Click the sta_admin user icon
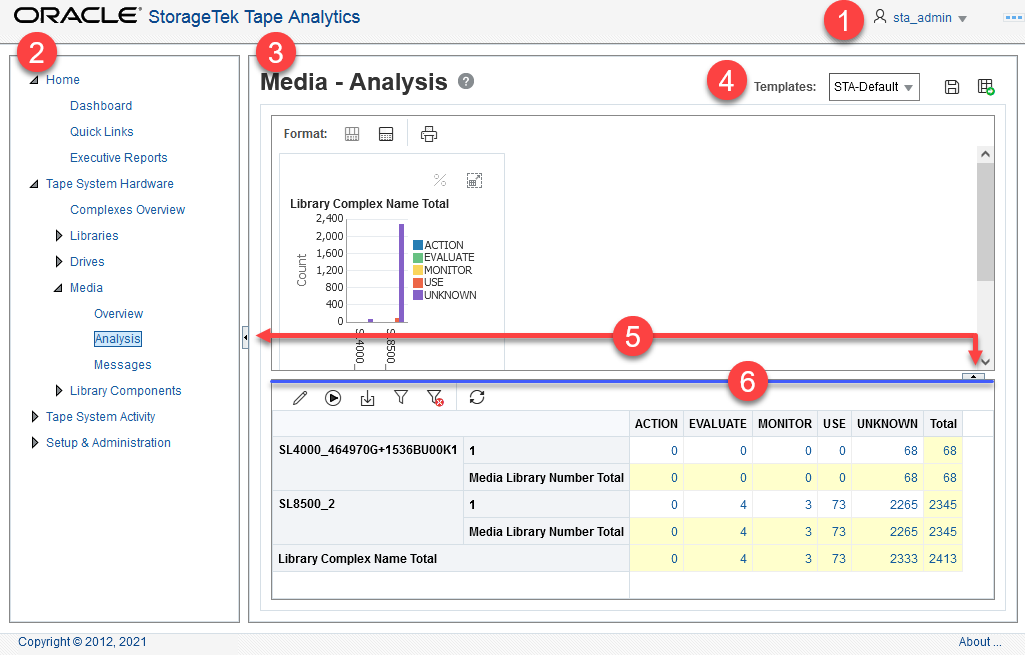The height and width of the screenshot is (655, 1025). (x=880, y=16)
